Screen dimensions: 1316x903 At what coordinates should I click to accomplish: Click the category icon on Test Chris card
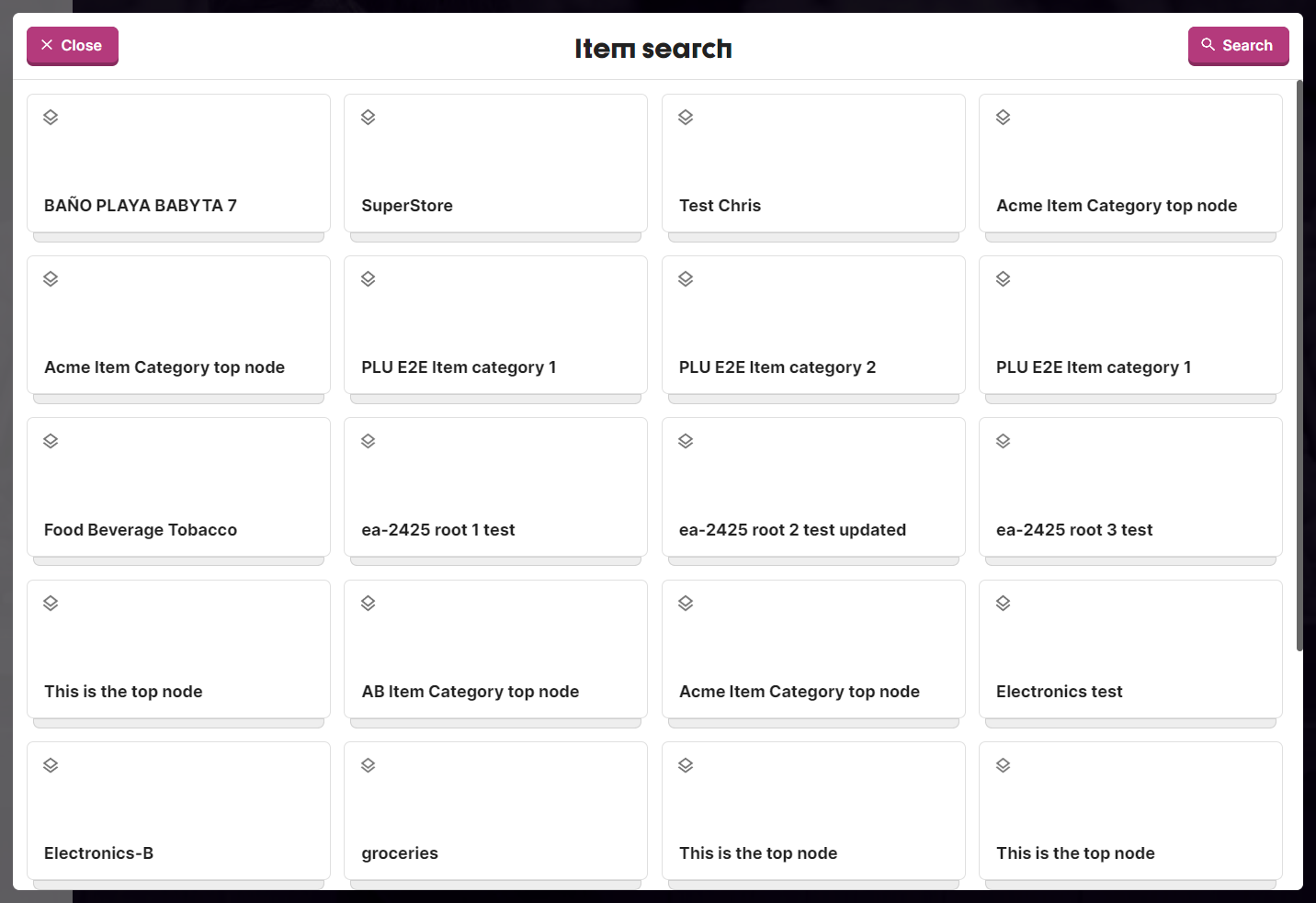click(x=686, y=117)
